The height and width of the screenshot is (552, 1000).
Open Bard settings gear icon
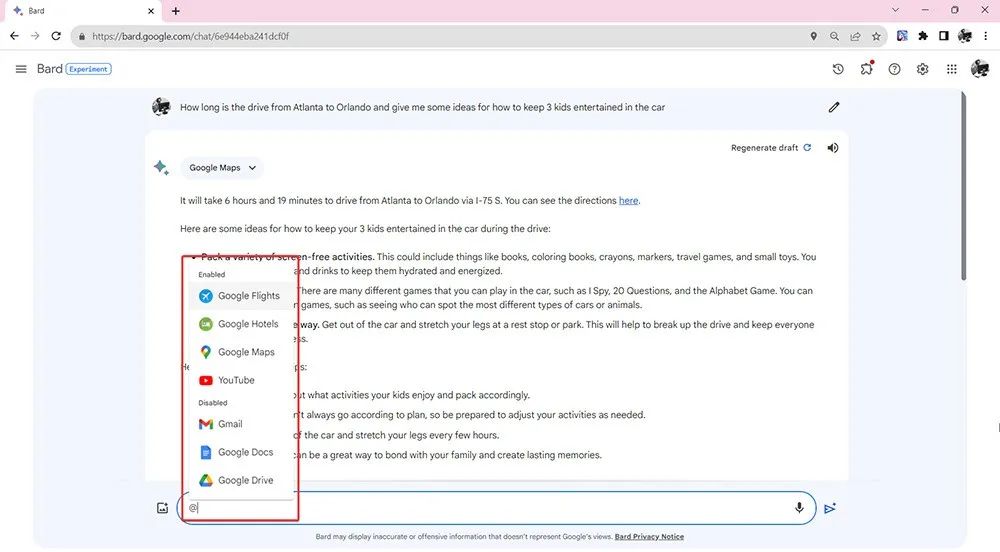[922, 69]
